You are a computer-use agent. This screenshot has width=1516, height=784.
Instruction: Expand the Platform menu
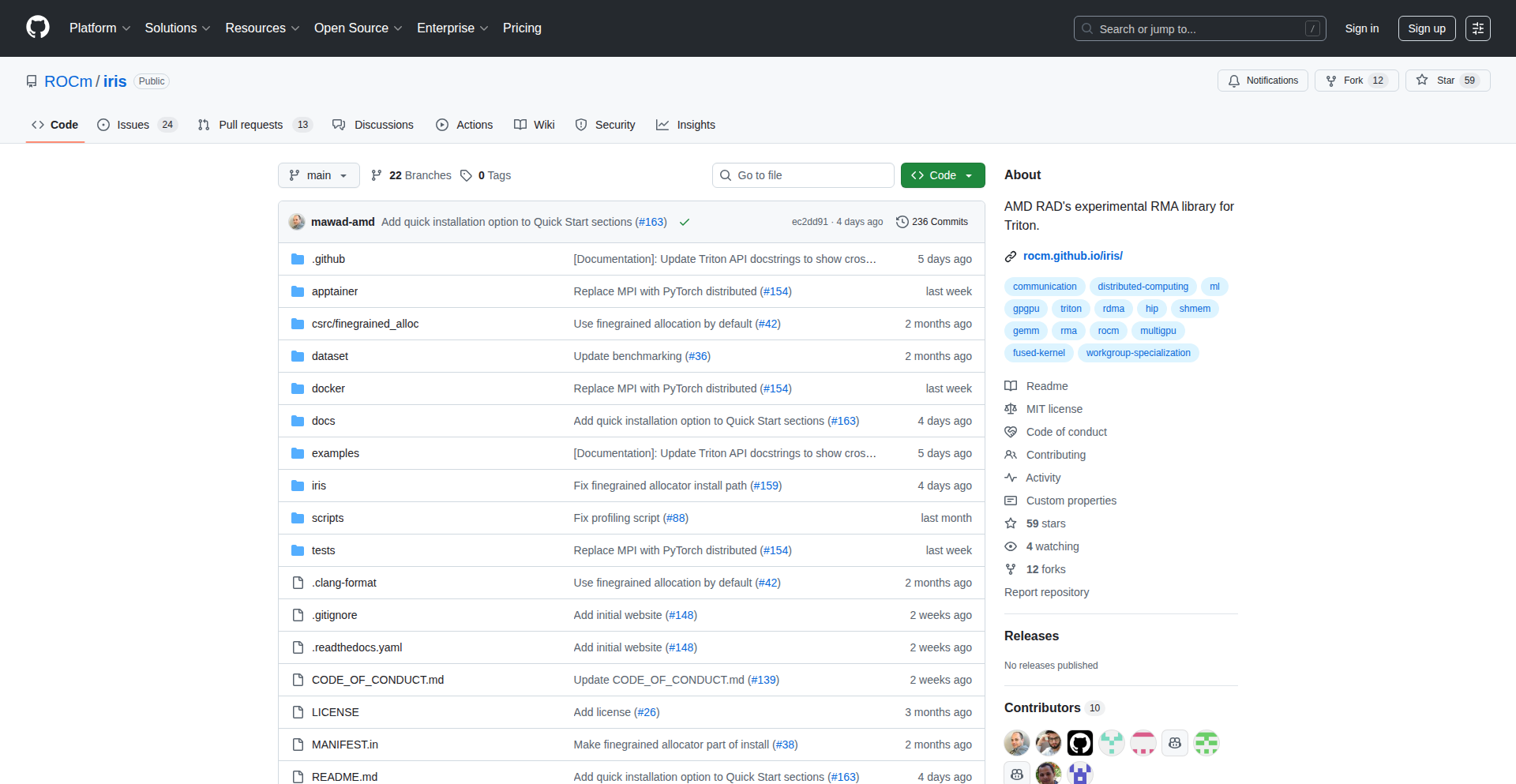99,28
